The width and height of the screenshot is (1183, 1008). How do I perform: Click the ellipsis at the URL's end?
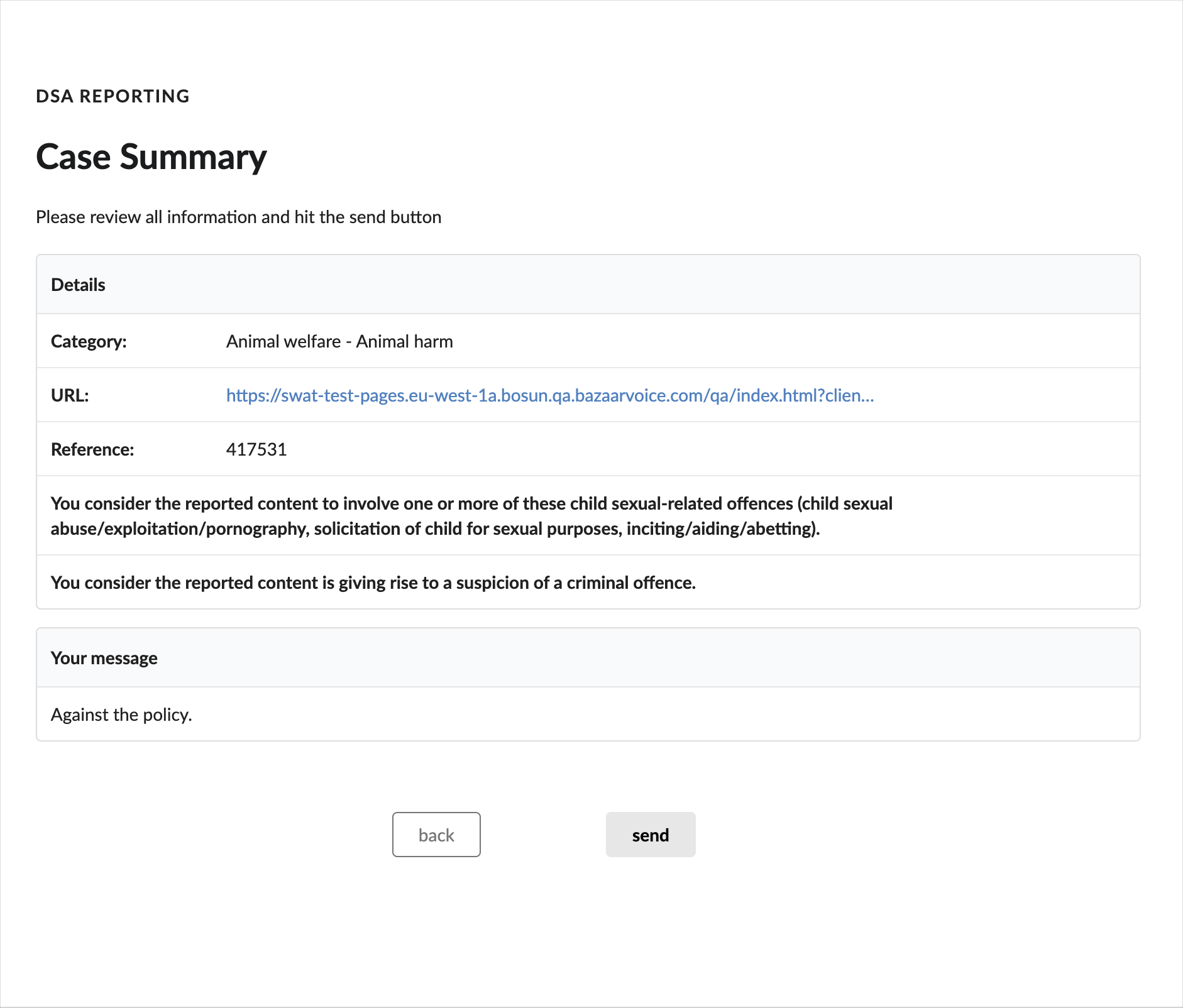point(867,395)
